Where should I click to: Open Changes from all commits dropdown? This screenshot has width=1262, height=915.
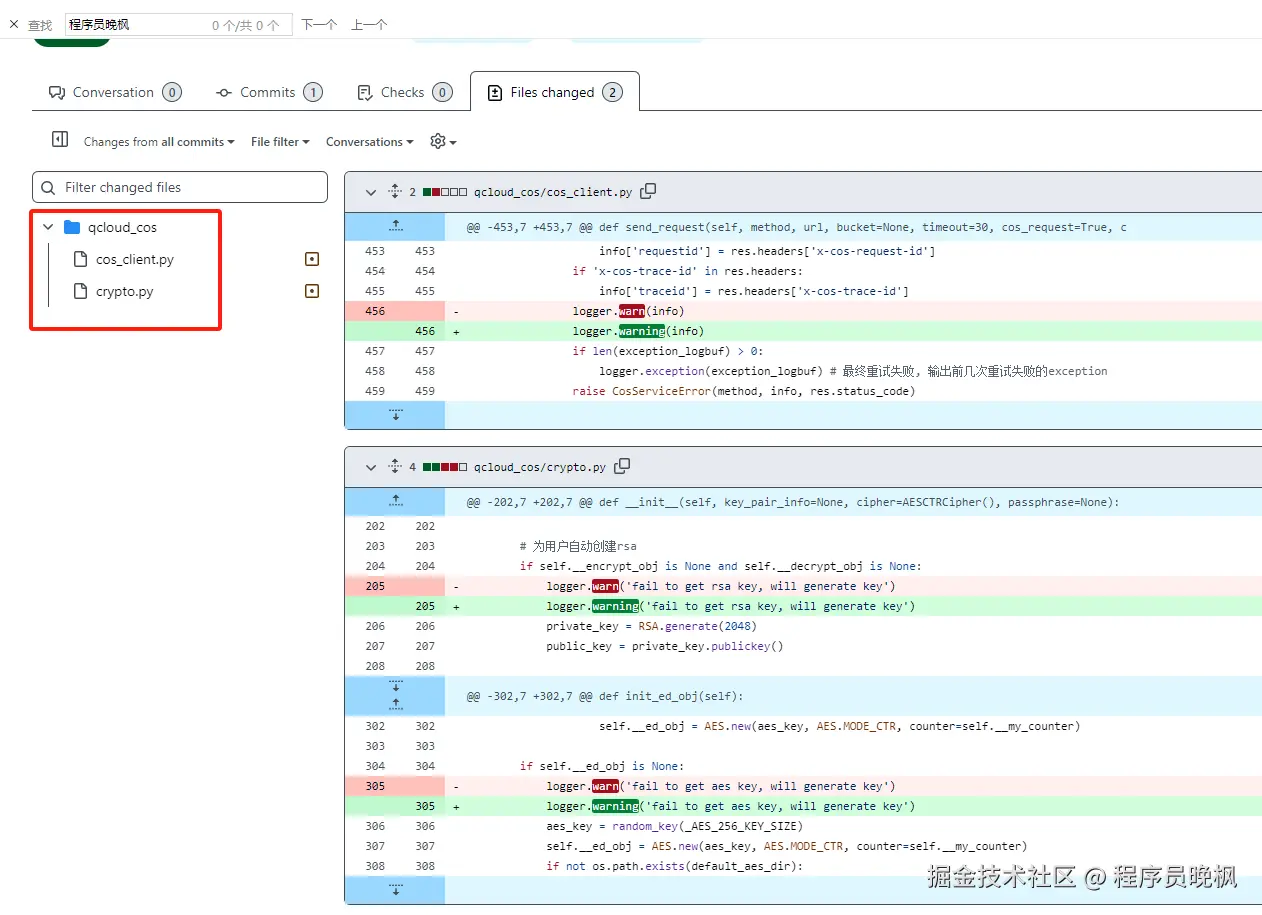coord(159,142)
